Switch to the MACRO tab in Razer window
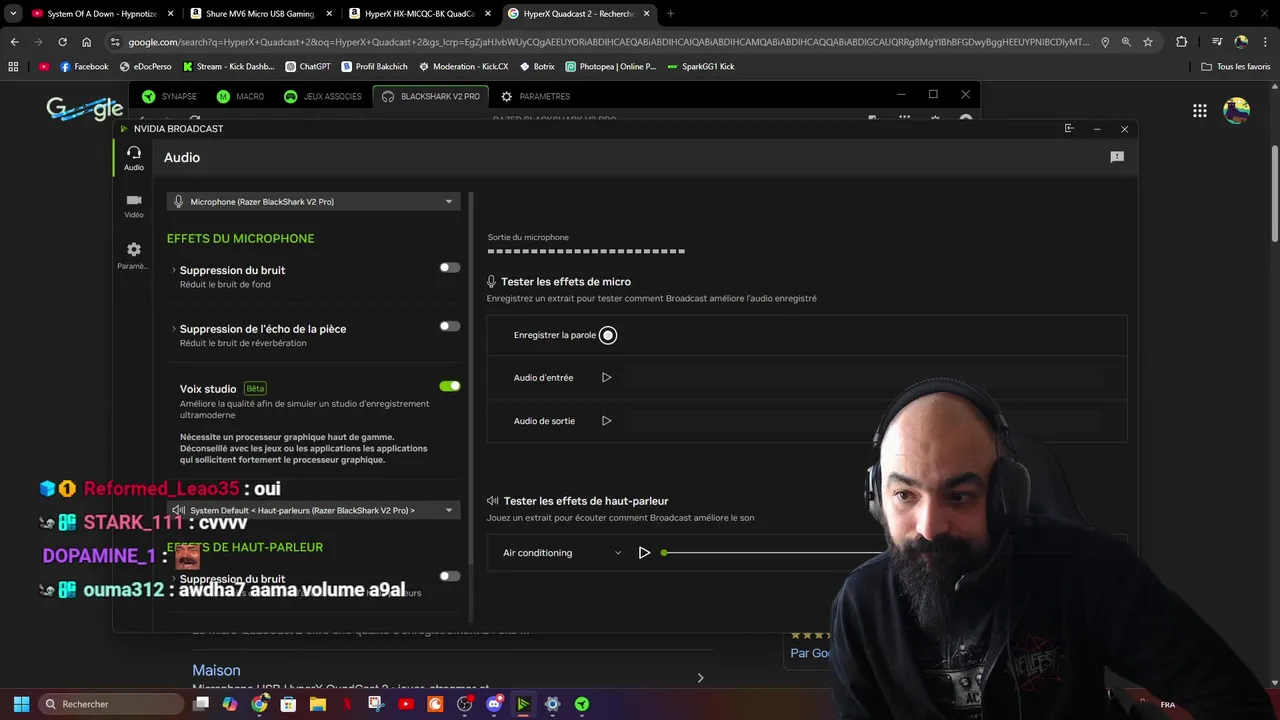Screen dimensions: 1280x720 point(240,96)
